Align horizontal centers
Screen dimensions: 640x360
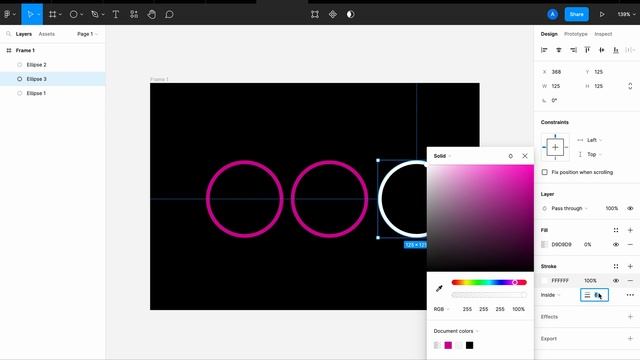click(x=558, y=50)
